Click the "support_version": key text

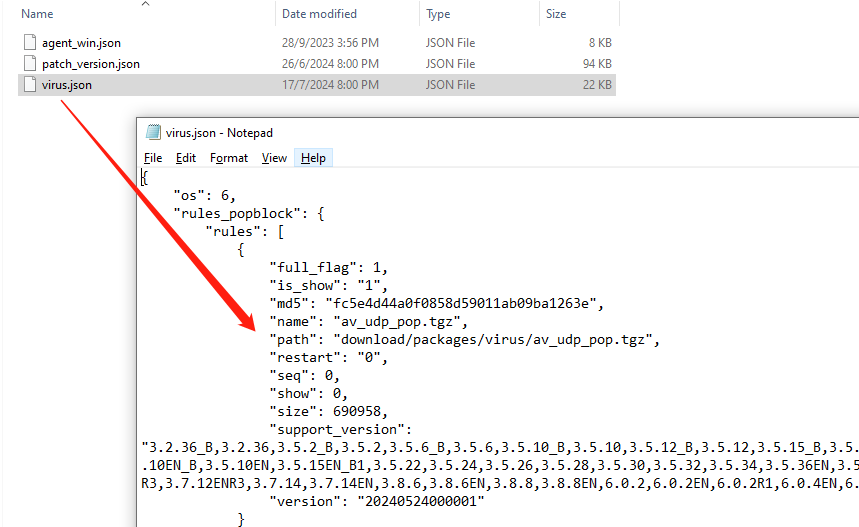click(340, 429)
